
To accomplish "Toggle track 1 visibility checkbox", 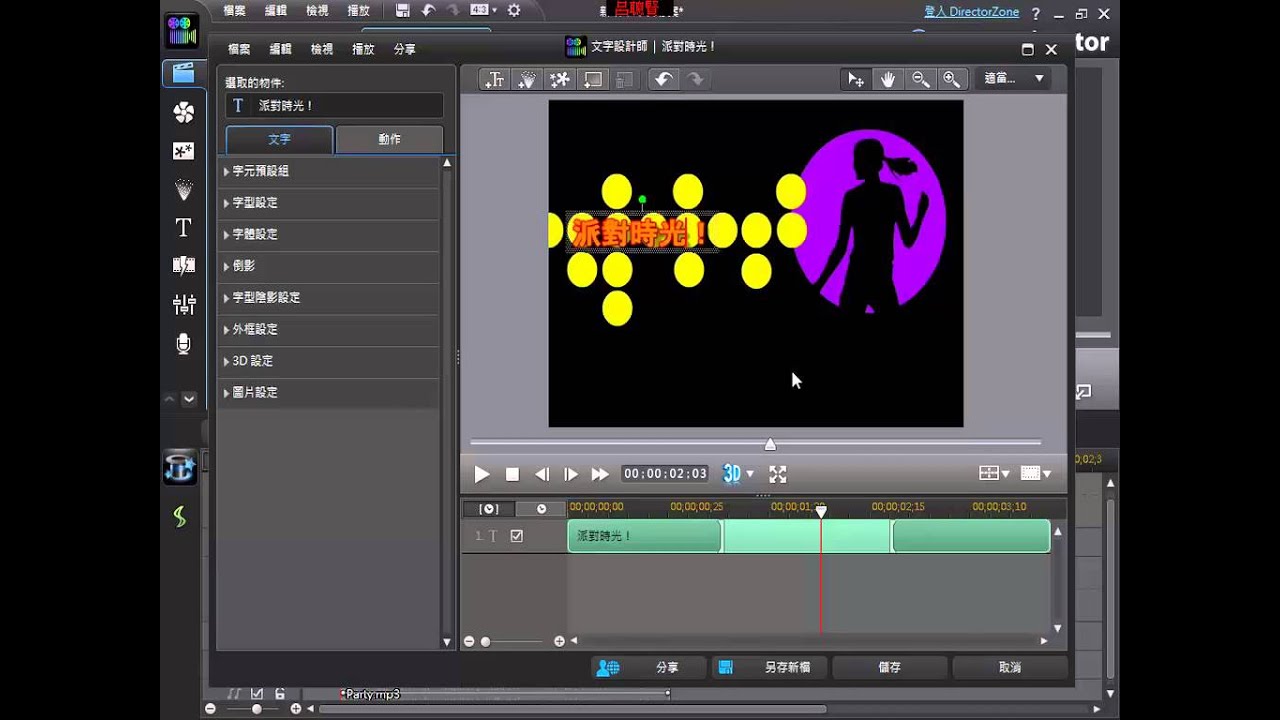I will pos(516,536).
